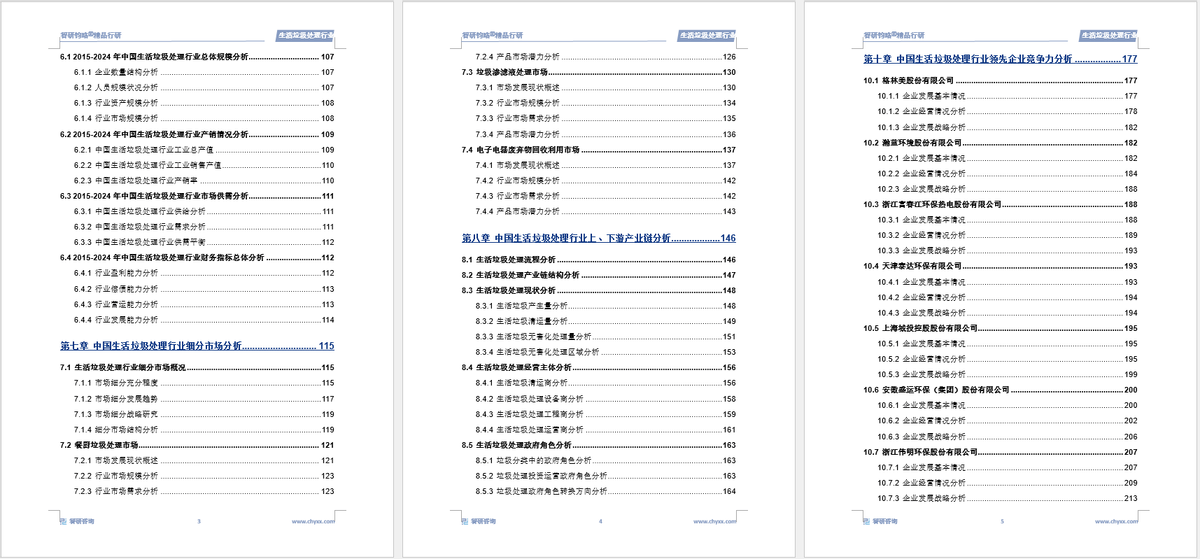
Task: Click the 智研咨询 logo in page 4 footer
Action: coord(479,521)
